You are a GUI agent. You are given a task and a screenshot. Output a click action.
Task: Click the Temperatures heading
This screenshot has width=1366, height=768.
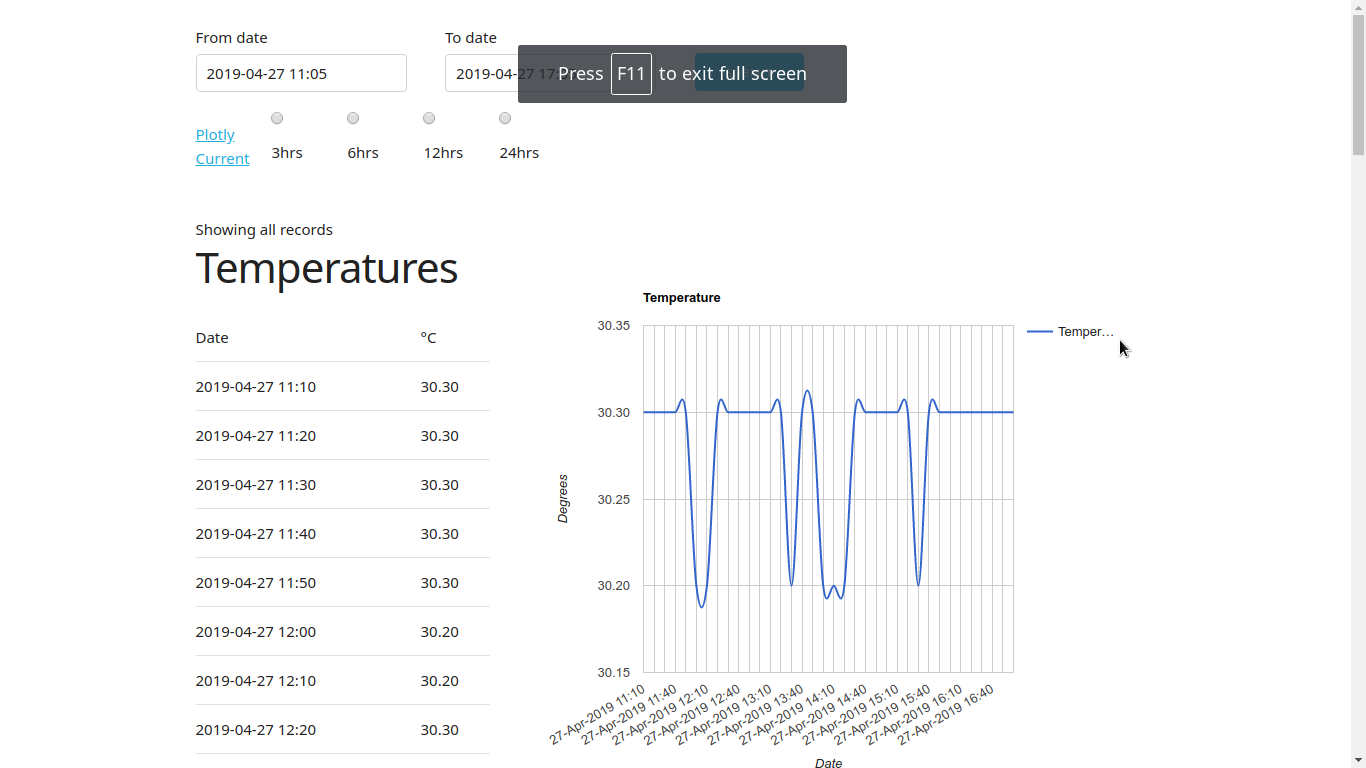(x=326, y=268)
